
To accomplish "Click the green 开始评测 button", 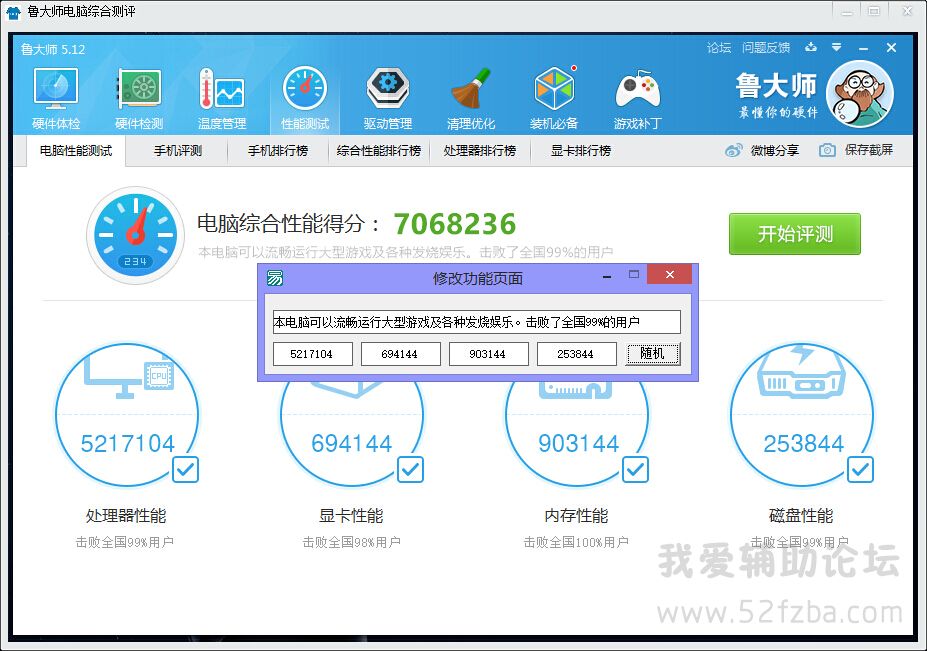I will tap(794, 234).
